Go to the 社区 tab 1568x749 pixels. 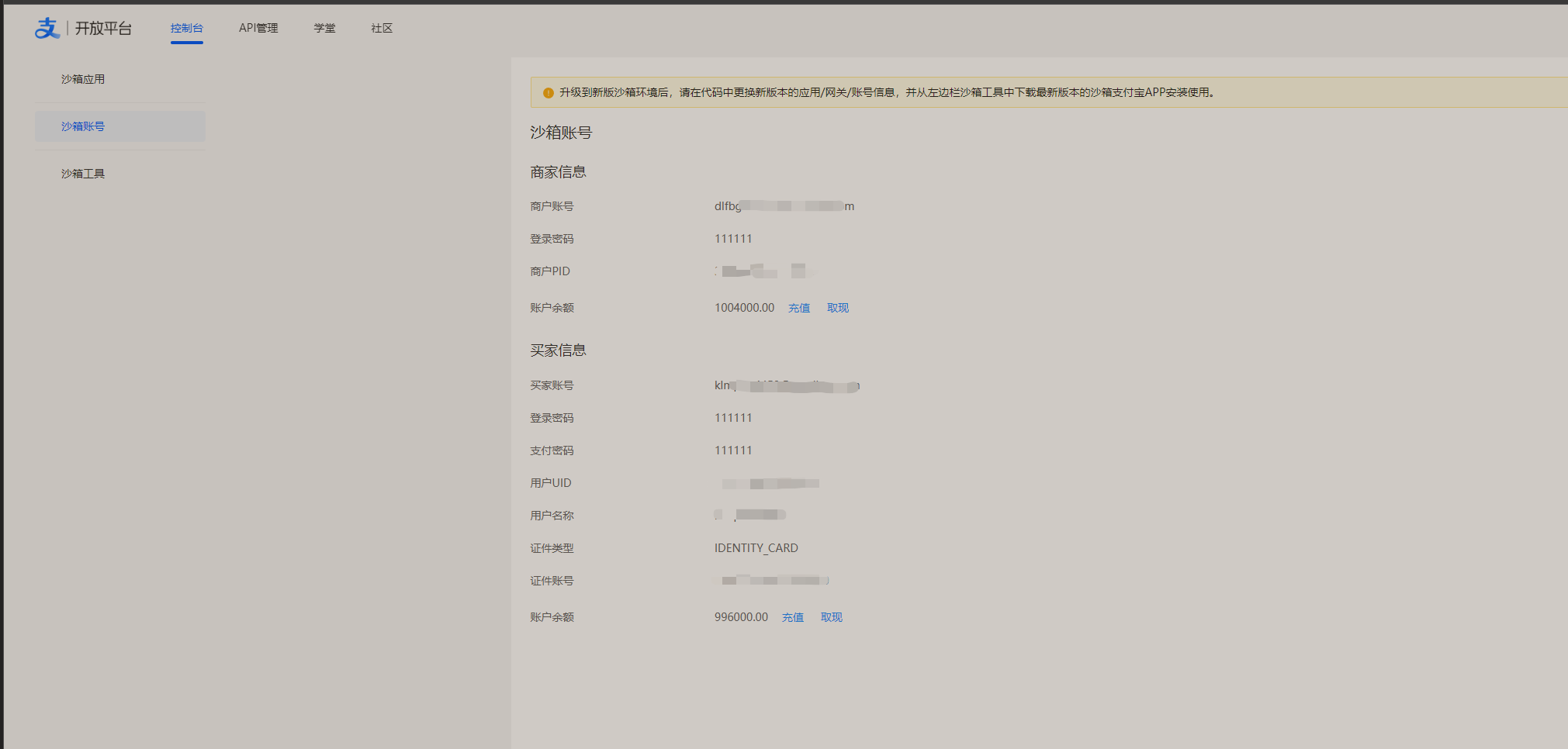click(x=382, y=28)
